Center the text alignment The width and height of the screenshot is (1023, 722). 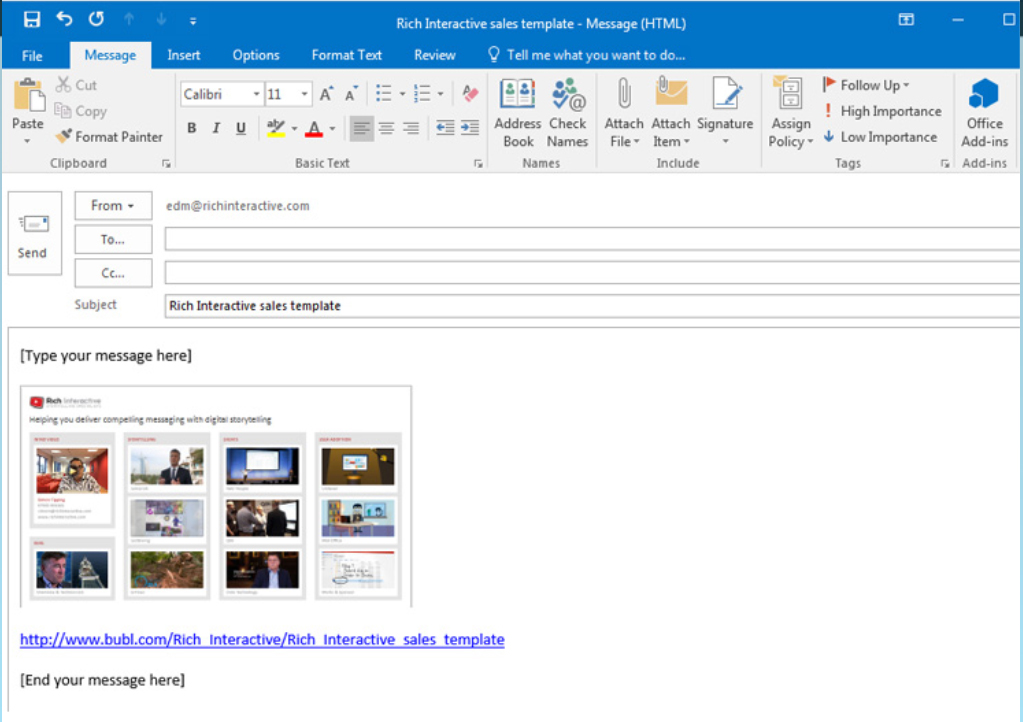tap(386, 128)
